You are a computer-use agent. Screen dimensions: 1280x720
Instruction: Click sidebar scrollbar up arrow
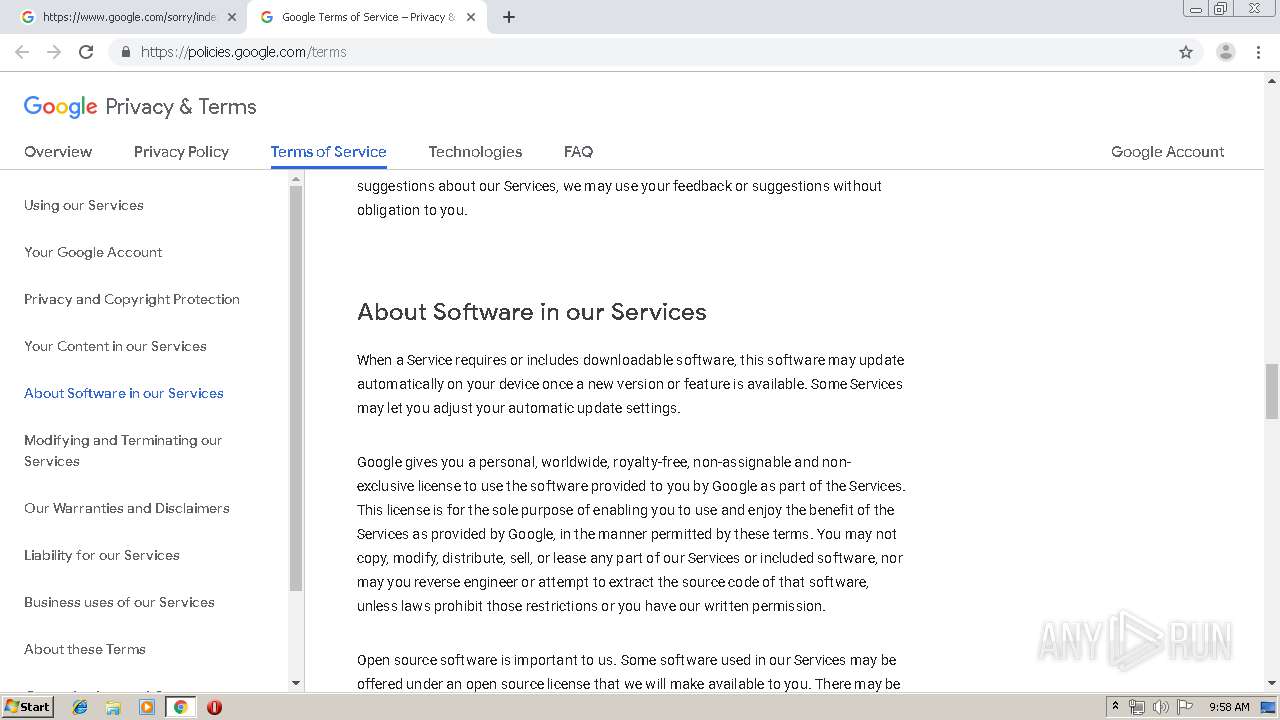295,179
